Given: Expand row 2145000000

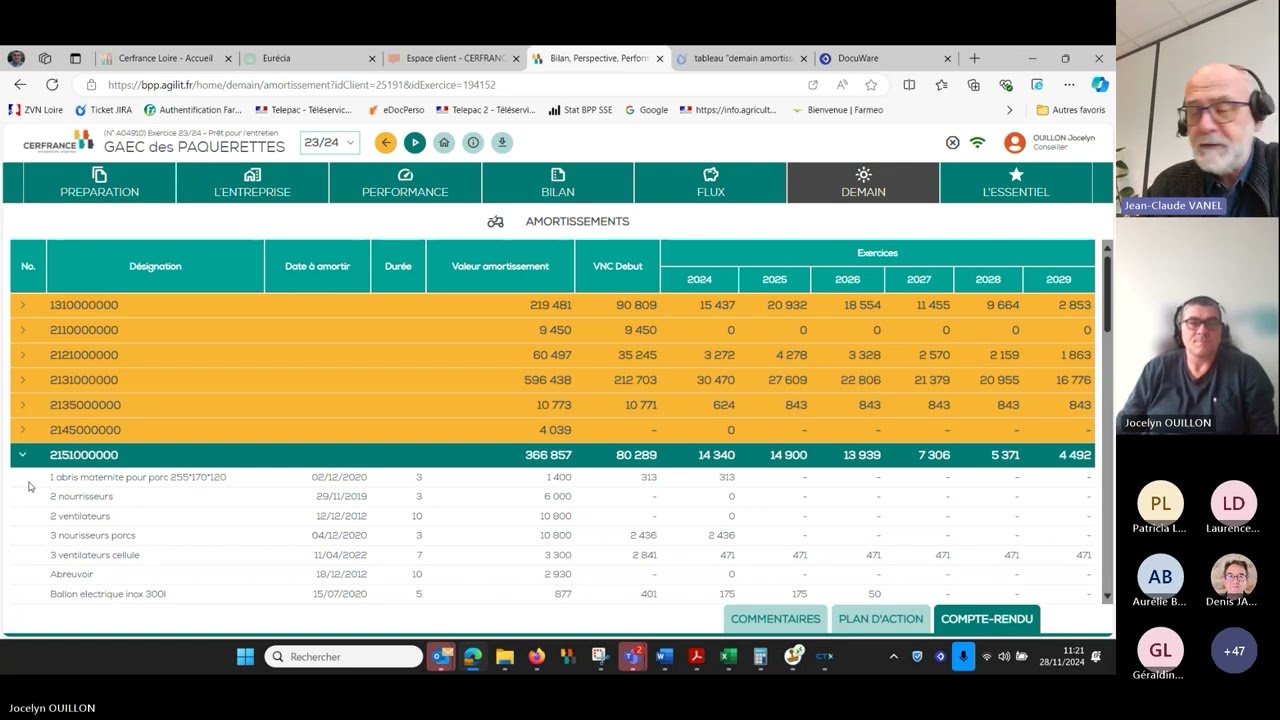Looking at the screenshot, I should (x=23, y=430).
